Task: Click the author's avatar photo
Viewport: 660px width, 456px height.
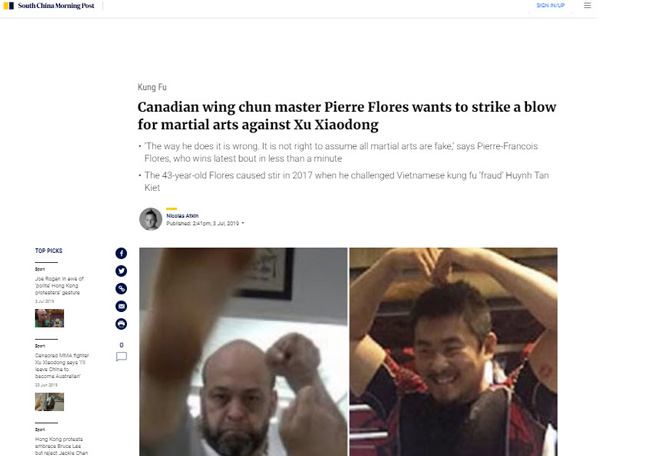Action: pyautogui.click(x=151, y=219)
